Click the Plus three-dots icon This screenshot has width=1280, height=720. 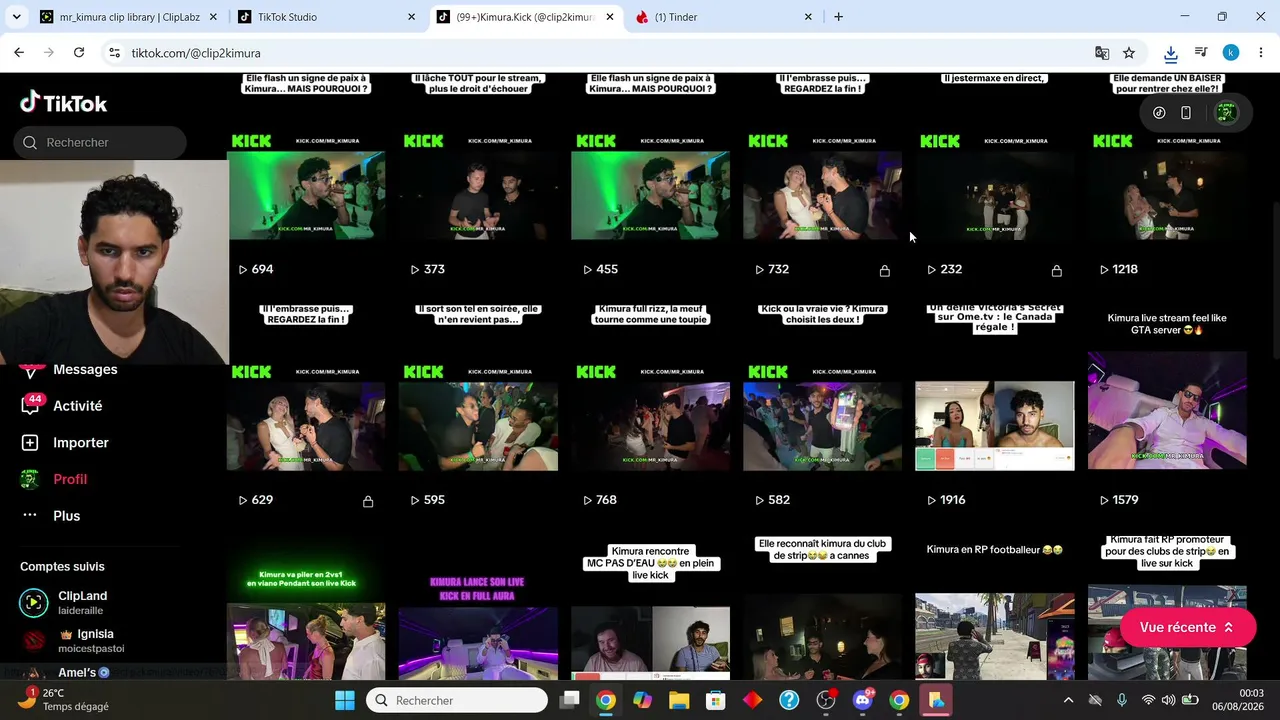pyautogui.click(x=30, y=515)
